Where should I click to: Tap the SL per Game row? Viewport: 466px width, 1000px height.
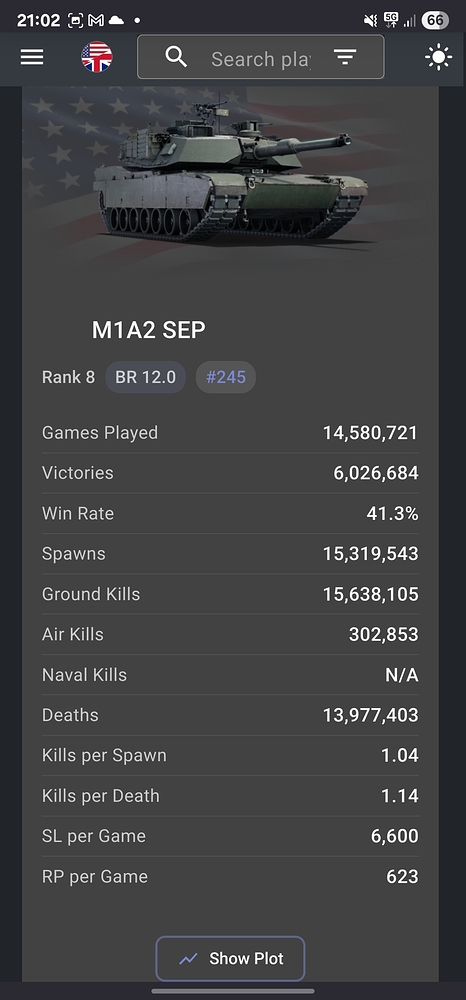click(230, 836)
